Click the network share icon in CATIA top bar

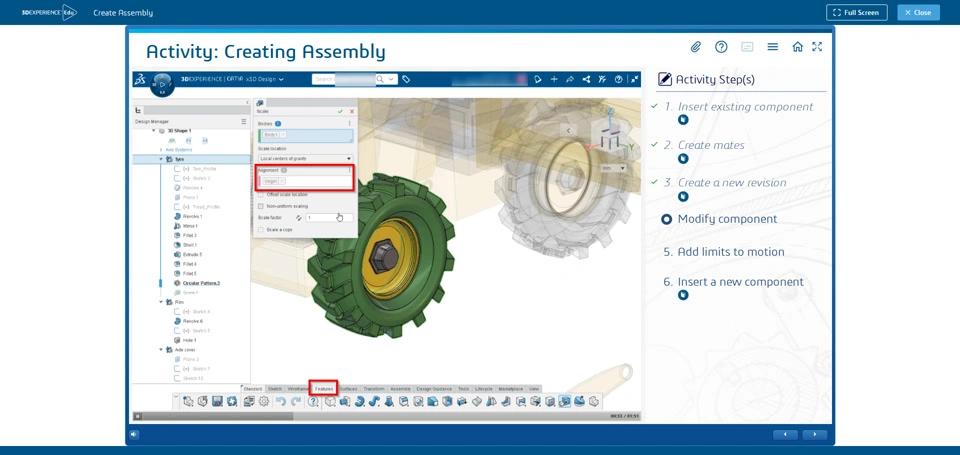click(x=586, y=79)
